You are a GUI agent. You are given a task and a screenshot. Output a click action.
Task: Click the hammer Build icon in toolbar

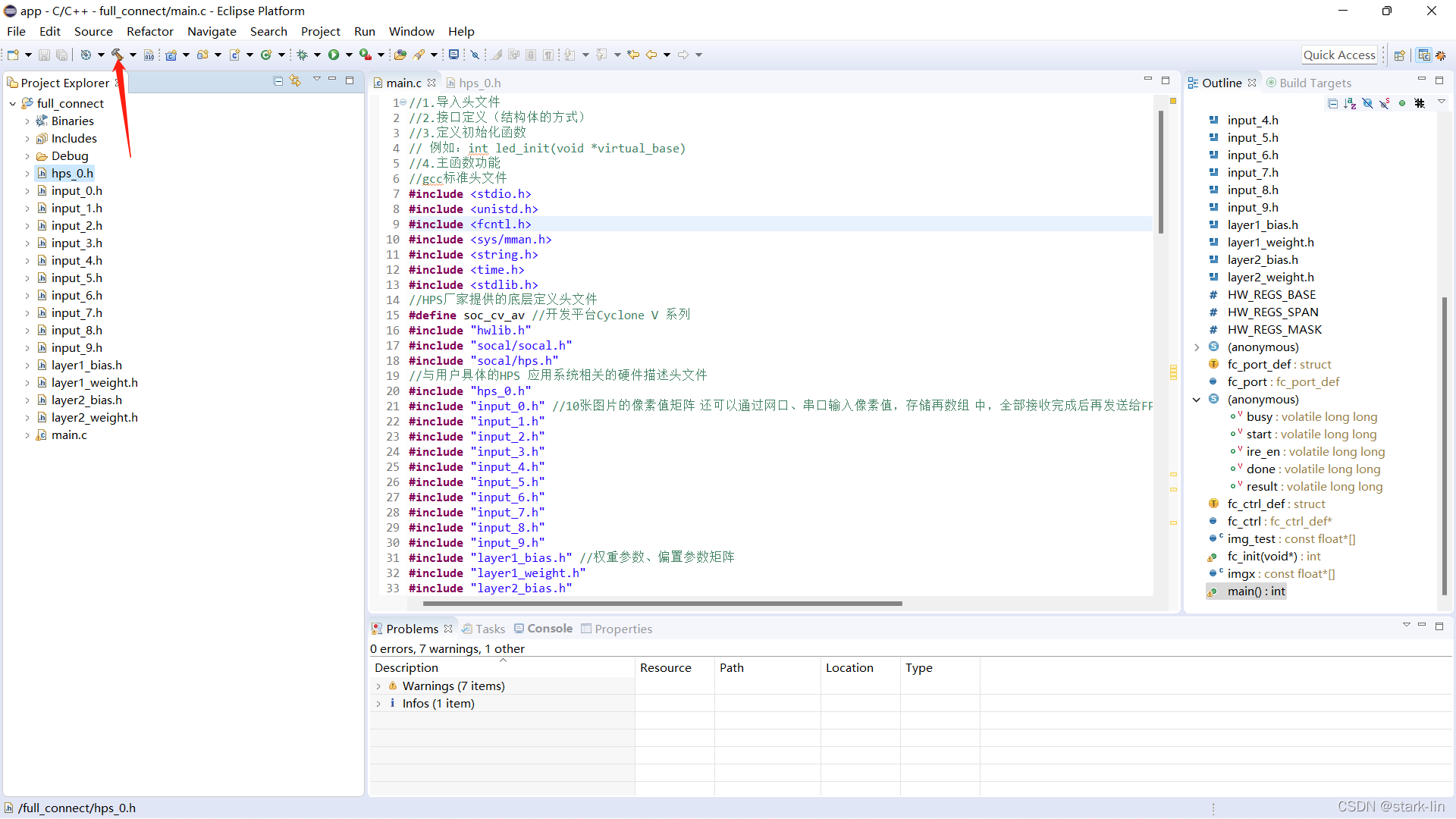pyautogui.click(x=118, y=55)
